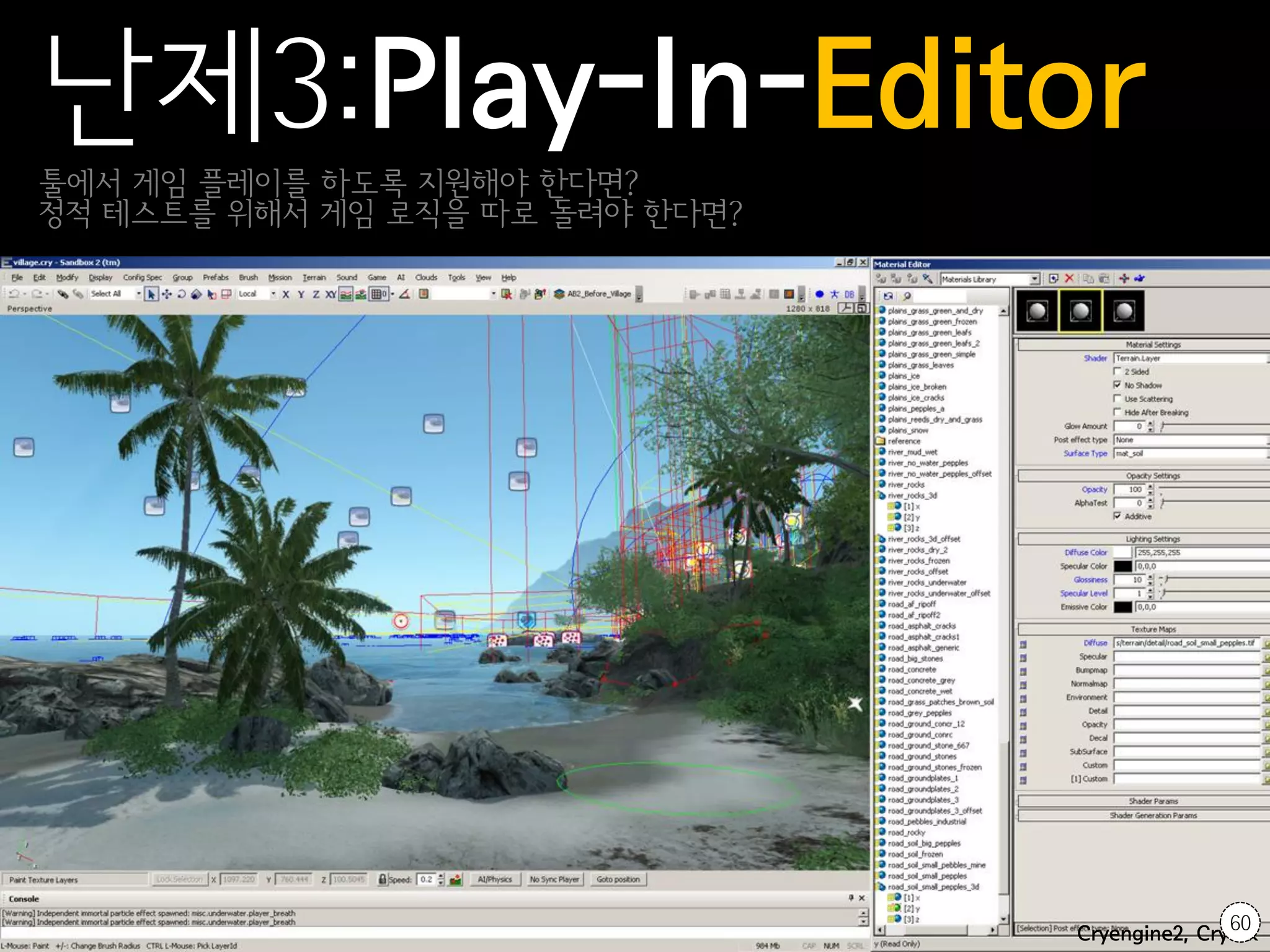This screenshot has height=952, width=1270.
Task: Click the magnifier search icon above material list
Action: tap(907, 296)
